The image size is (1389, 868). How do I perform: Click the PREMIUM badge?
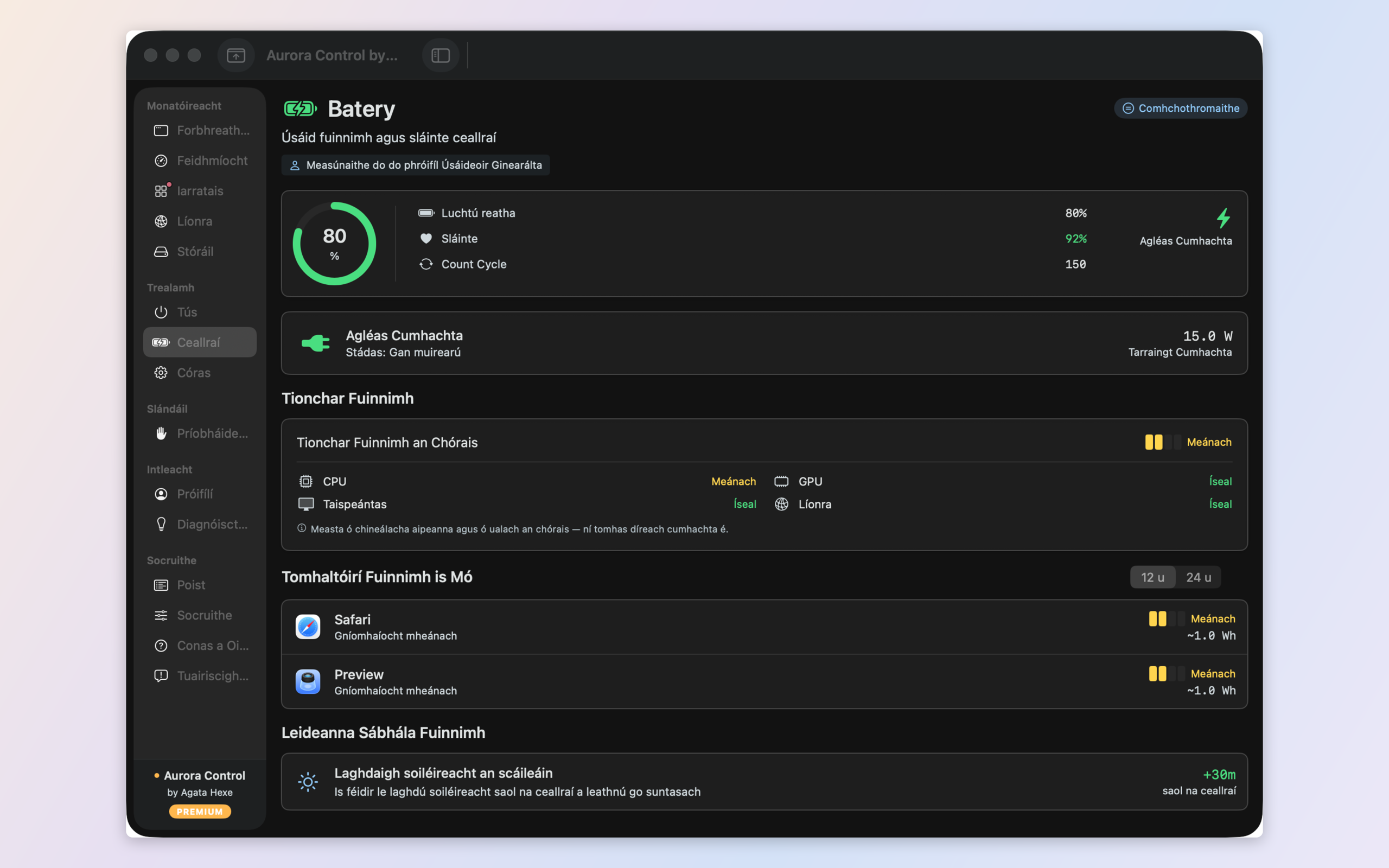pyautogui.click(x=200, y=811)
